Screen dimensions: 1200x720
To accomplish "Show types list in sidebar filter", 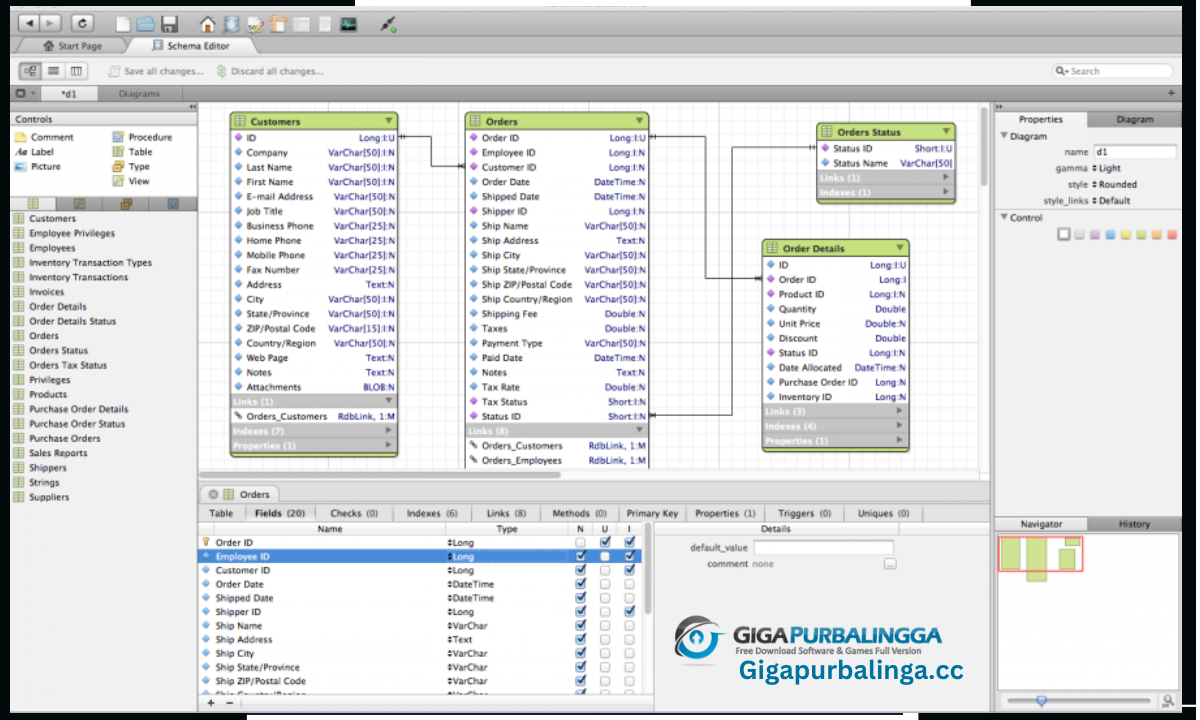I will [x=126, y=204].
